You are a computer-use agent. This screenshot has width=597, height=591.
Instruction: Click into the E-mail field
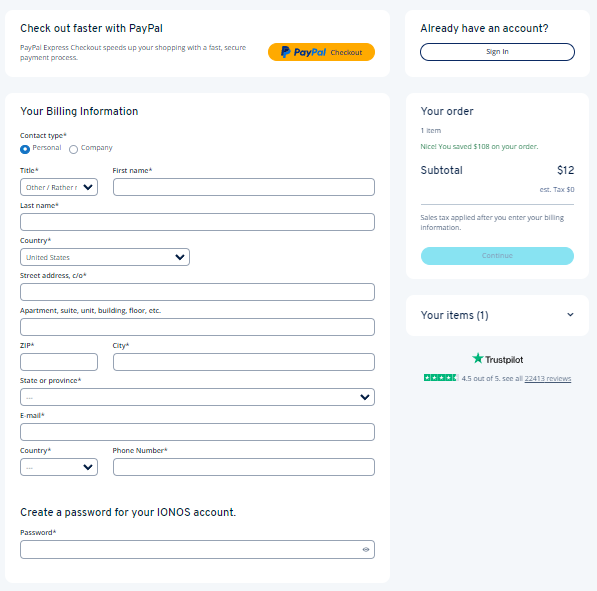tap(197, 432)
